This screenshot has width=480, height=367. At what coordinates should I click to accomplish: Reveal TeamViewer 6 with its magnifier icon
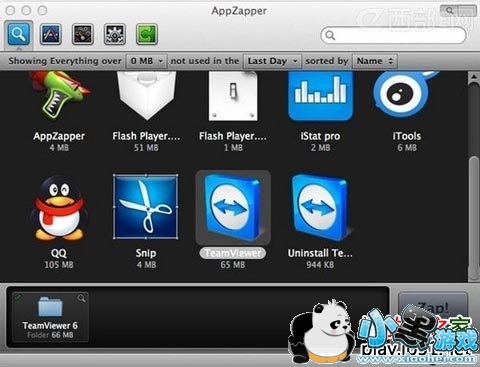coord(81,298)
